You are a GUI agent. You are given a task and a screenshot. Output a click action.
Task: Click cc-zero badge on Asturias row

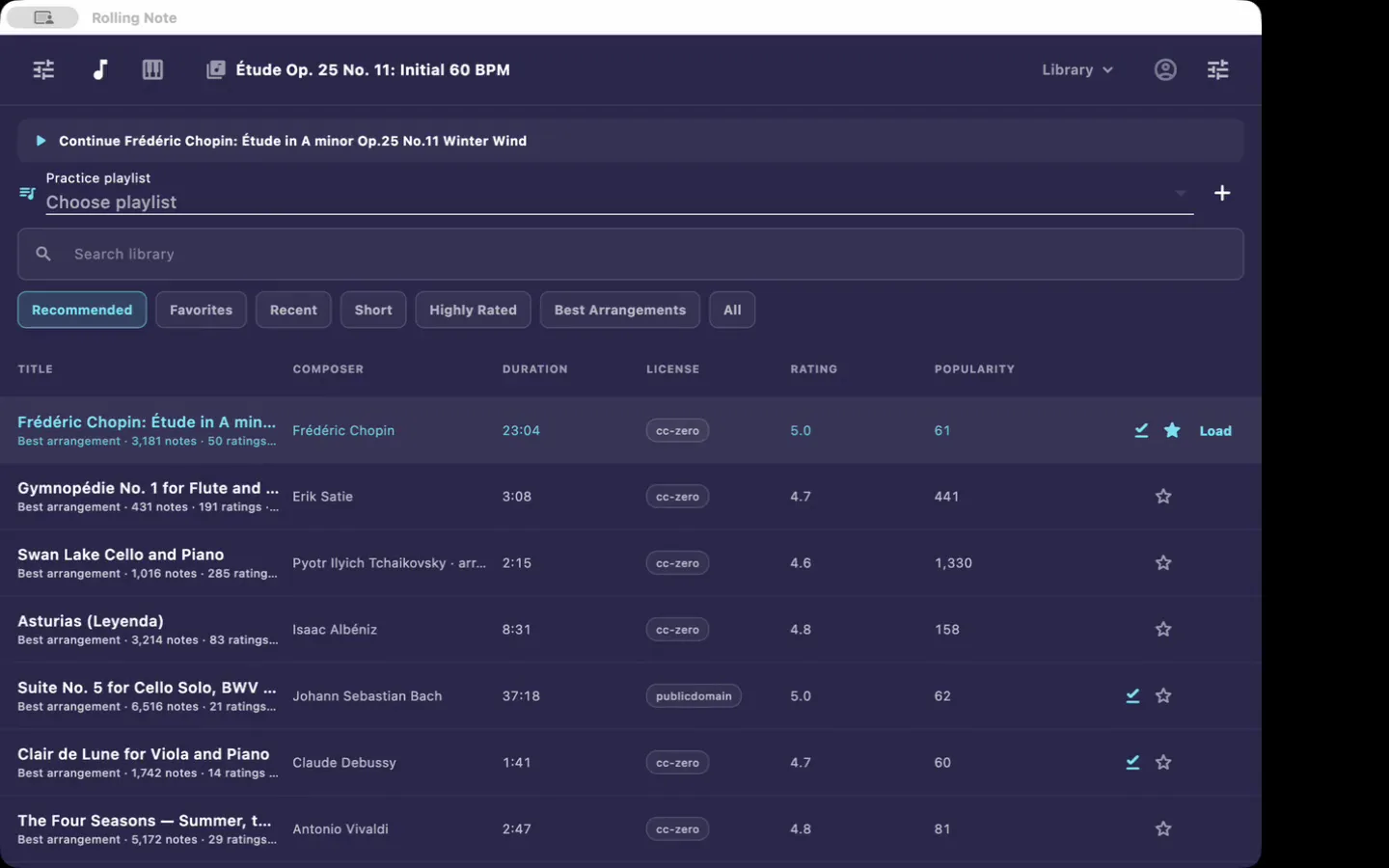pyautogui.click(x=677, y=630)
